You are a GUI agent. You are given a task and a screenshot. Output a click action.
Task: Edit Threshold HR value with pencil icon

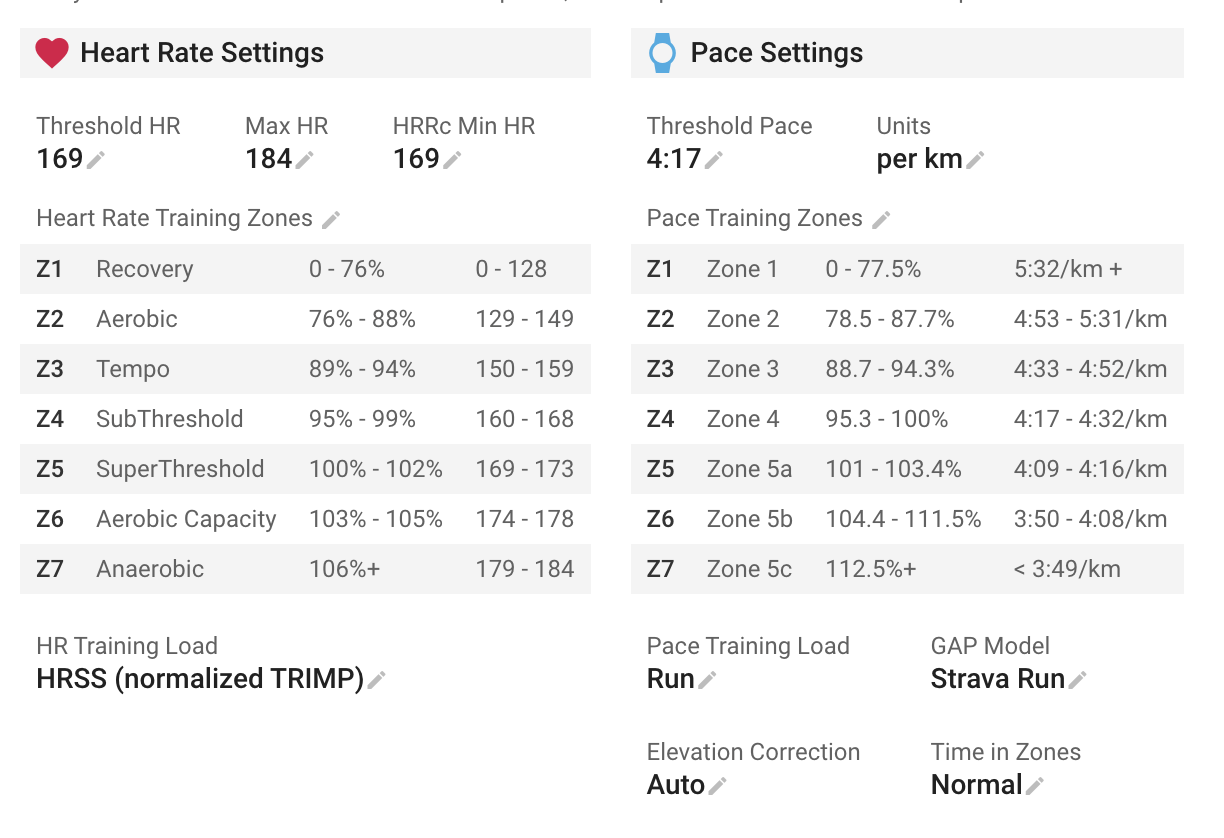96,160
